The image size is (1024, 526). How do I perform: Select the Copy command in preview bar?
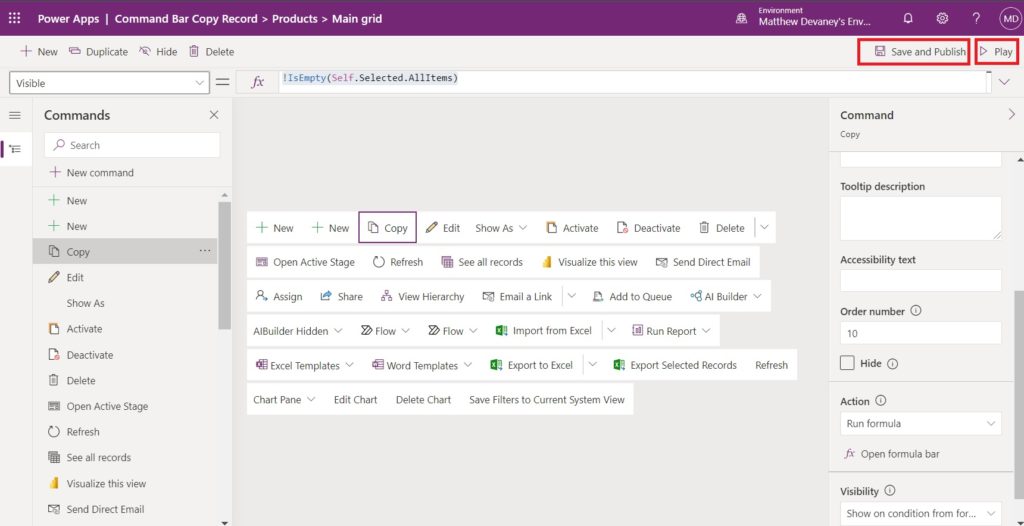coord(387,227)
